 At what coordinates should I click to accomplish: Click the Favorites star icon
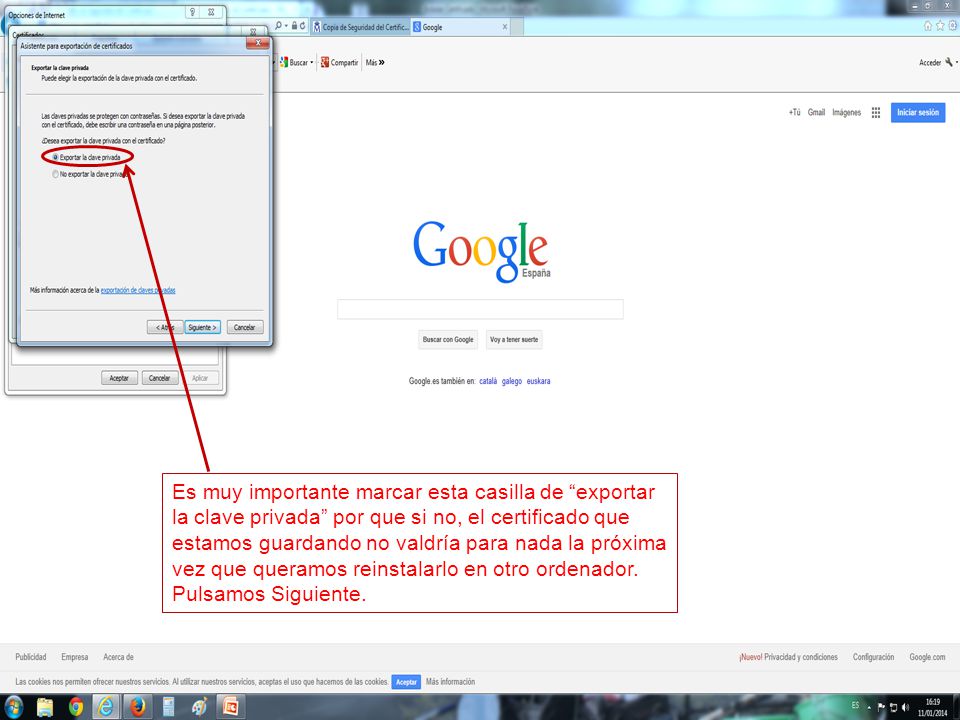point(940,26)
